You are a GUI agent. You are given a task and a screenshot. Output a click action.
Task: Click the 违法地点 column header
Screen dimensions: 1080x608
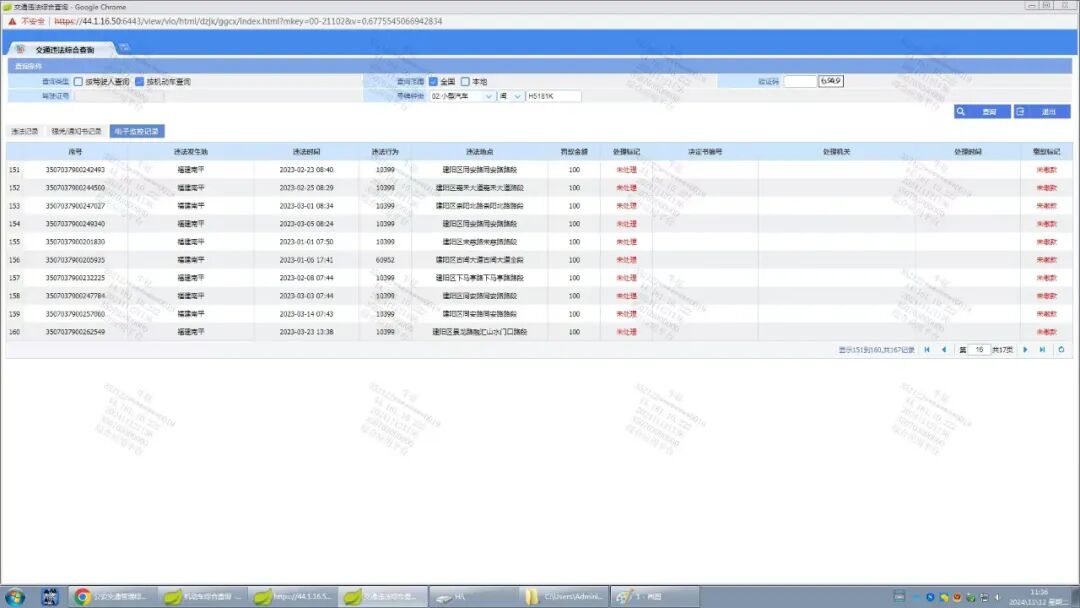point(479,151)
